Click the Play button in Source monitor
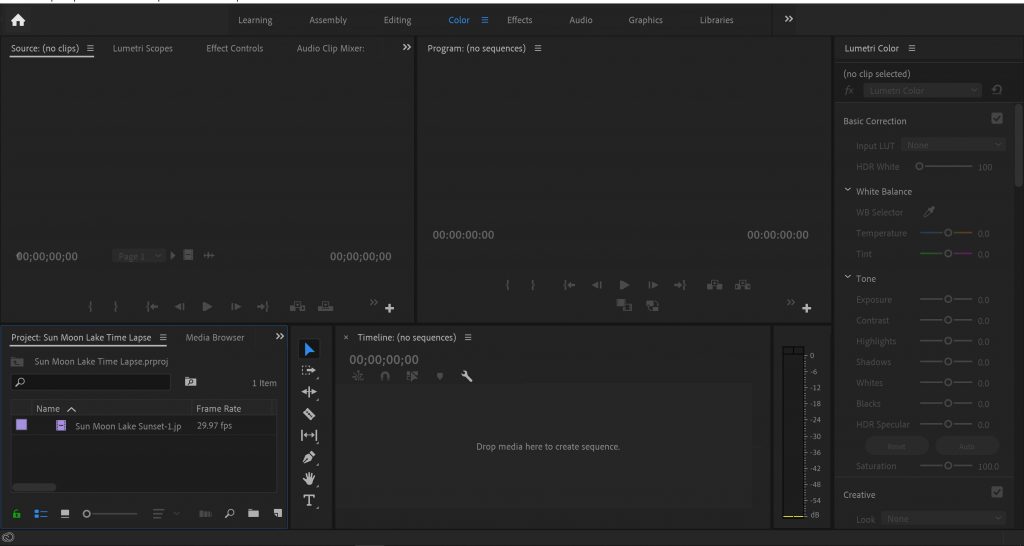 [x=207, y=306]
